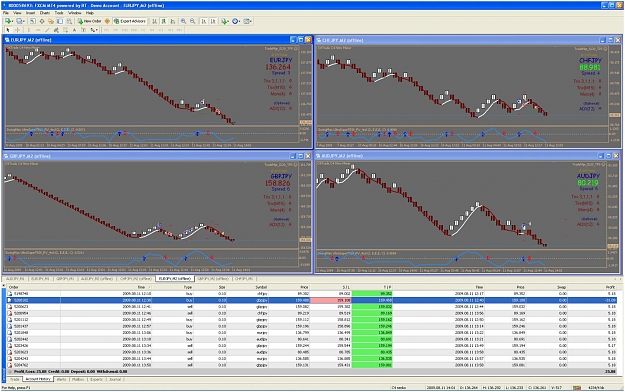Screen dimensions: 625x392
Task: Open the Trade tab in Terminal
Action: coord(15,379)
